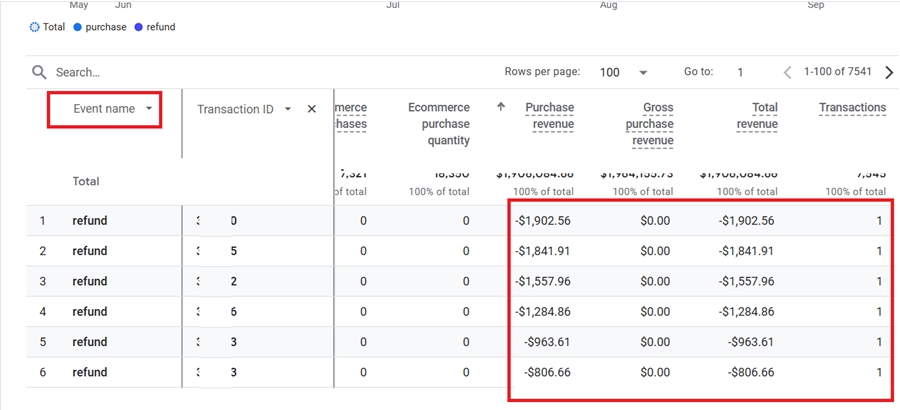Select the refund event in row 1
This screenshot has width=900, height=410.
(x=90, y=221)
